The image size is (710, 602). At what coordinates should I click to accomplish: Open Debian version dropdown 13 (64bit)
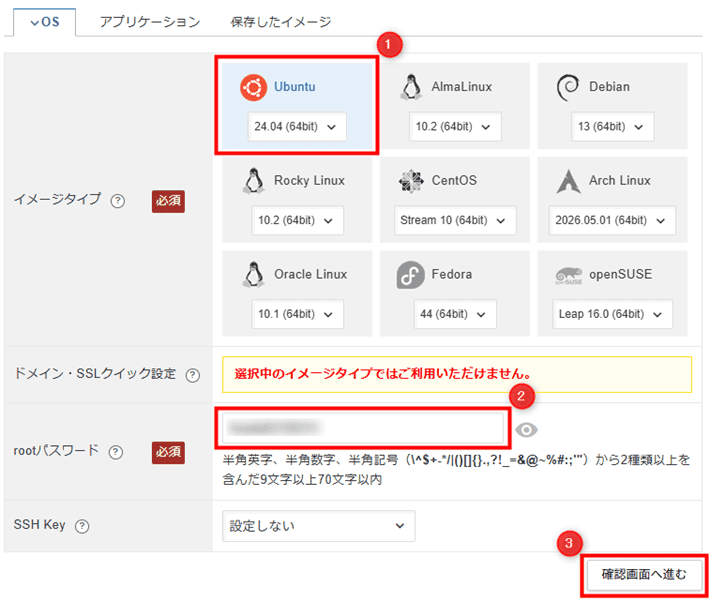pos(612,127)
